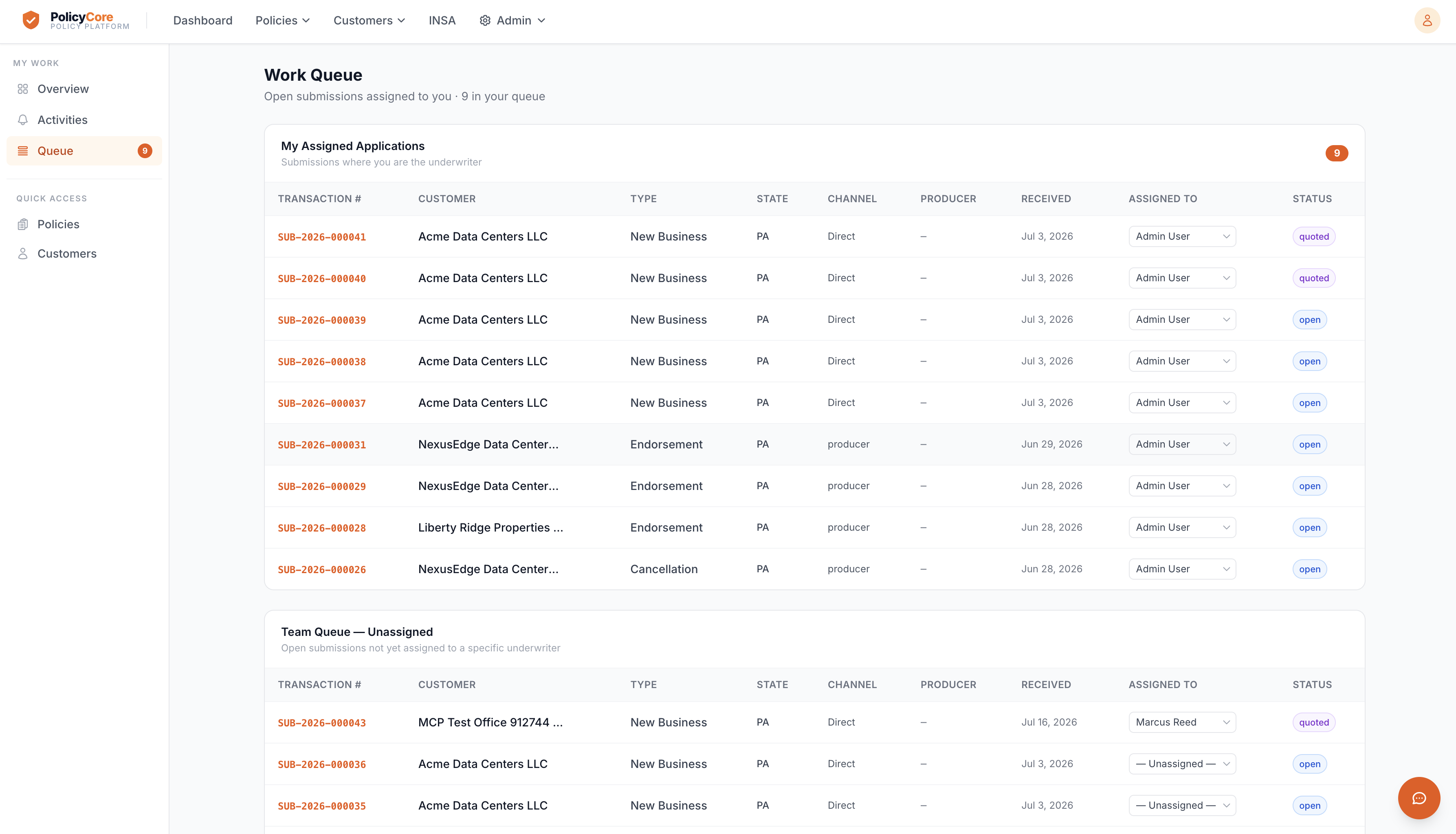
Task: Open Assigned To dropdown for SUB-2026-000041
Action: click(1182, 236)
